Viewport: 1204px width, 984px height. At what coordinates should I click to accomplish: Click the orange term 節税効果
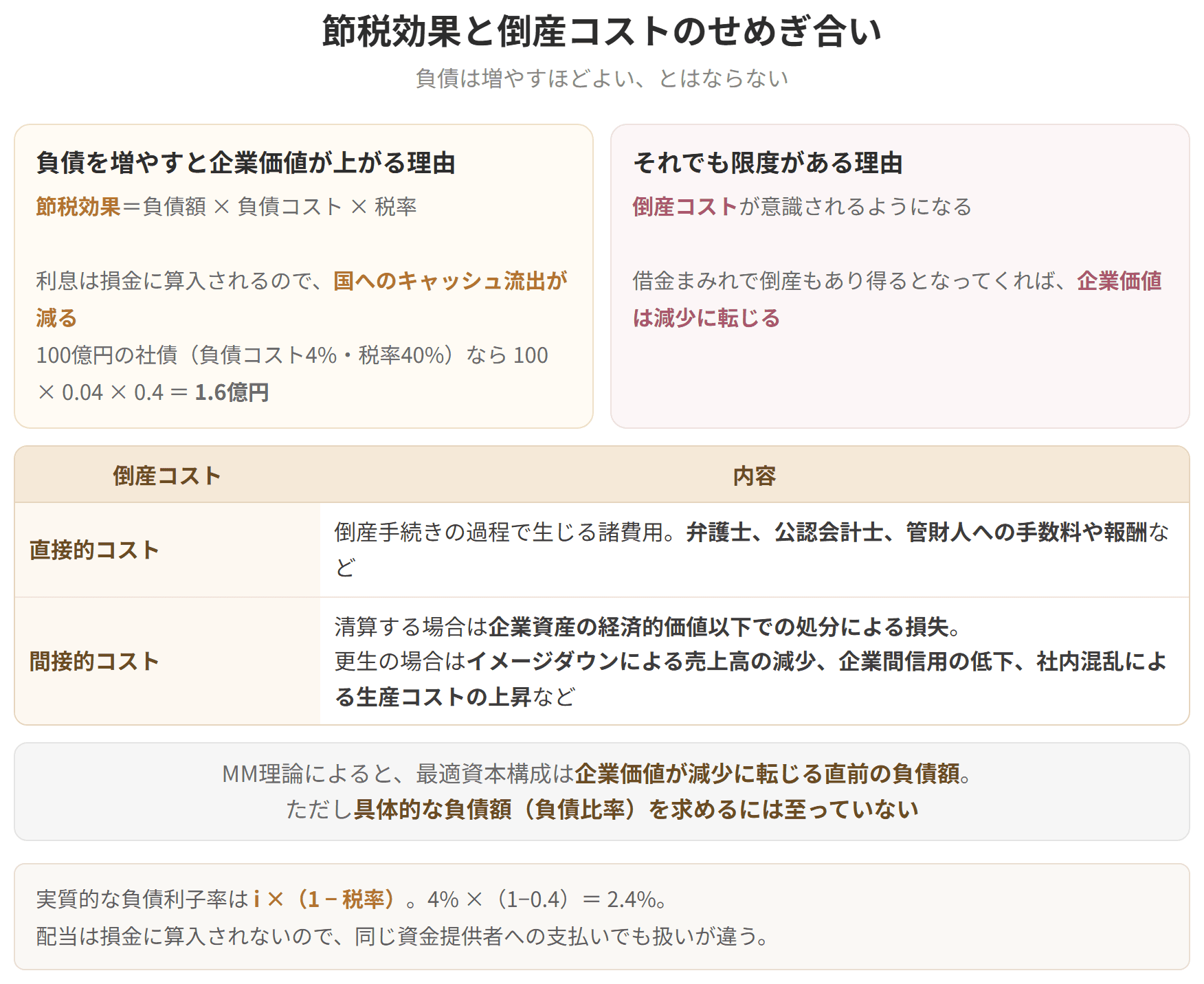pyautogui.click(x=78, y=206)
